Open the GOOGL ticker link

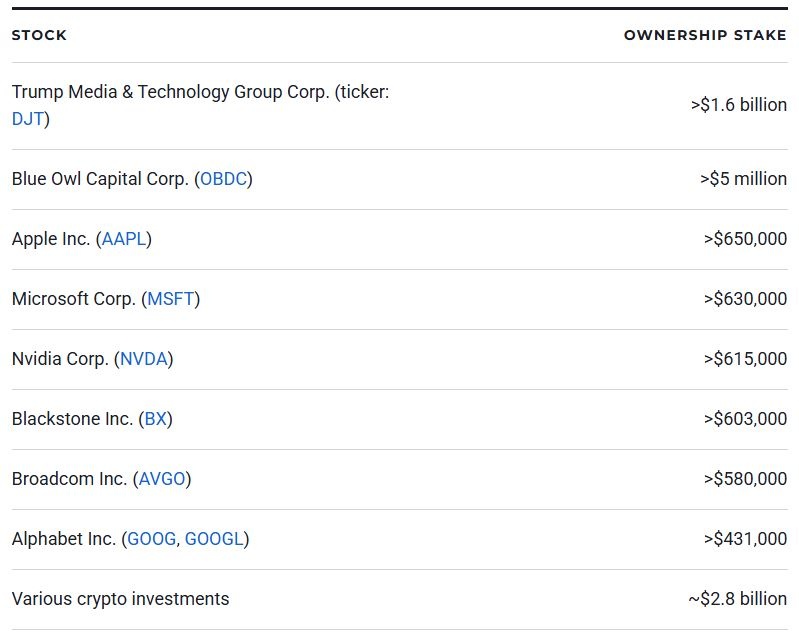pyautogui.click(x=214, y=539)
